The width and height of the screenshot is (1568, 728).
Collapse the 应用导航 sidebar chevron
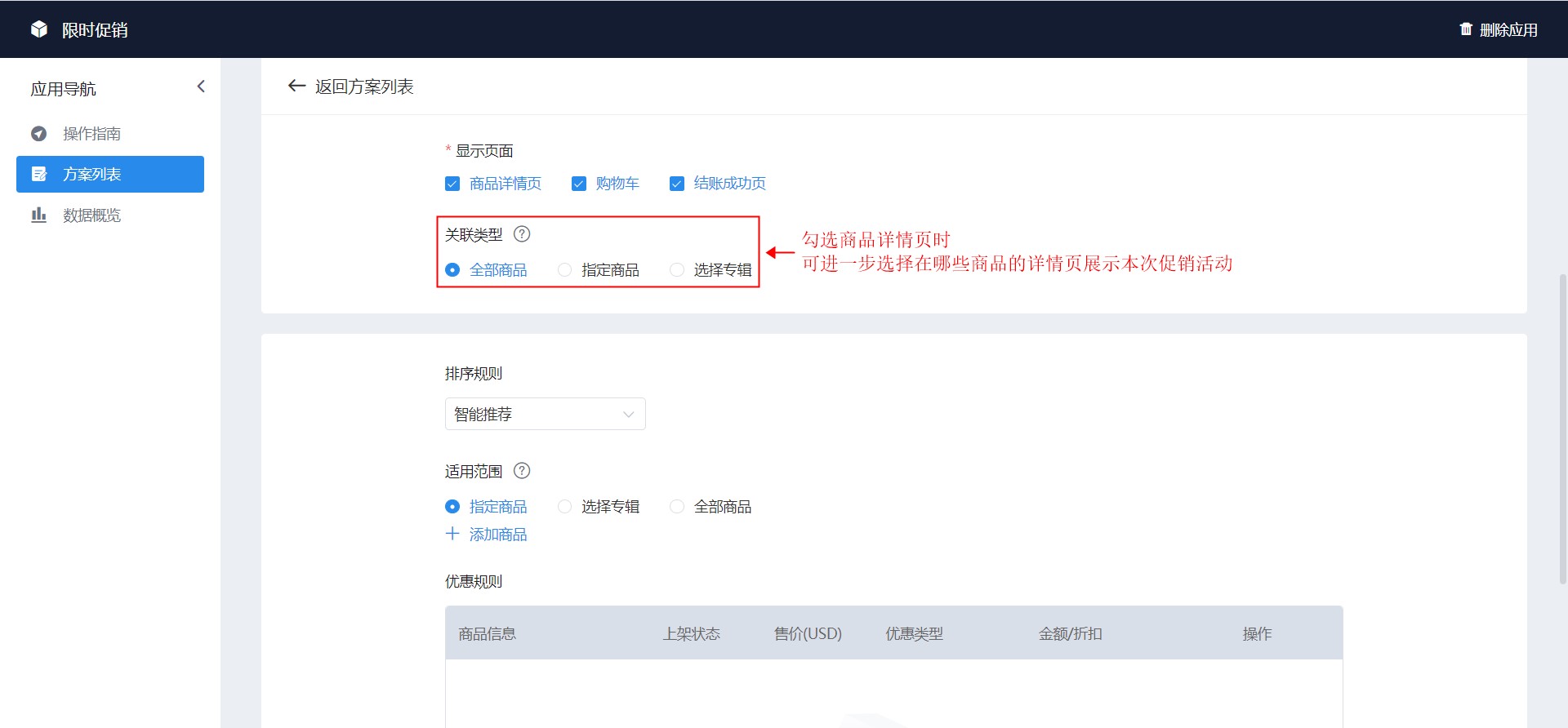201,87
